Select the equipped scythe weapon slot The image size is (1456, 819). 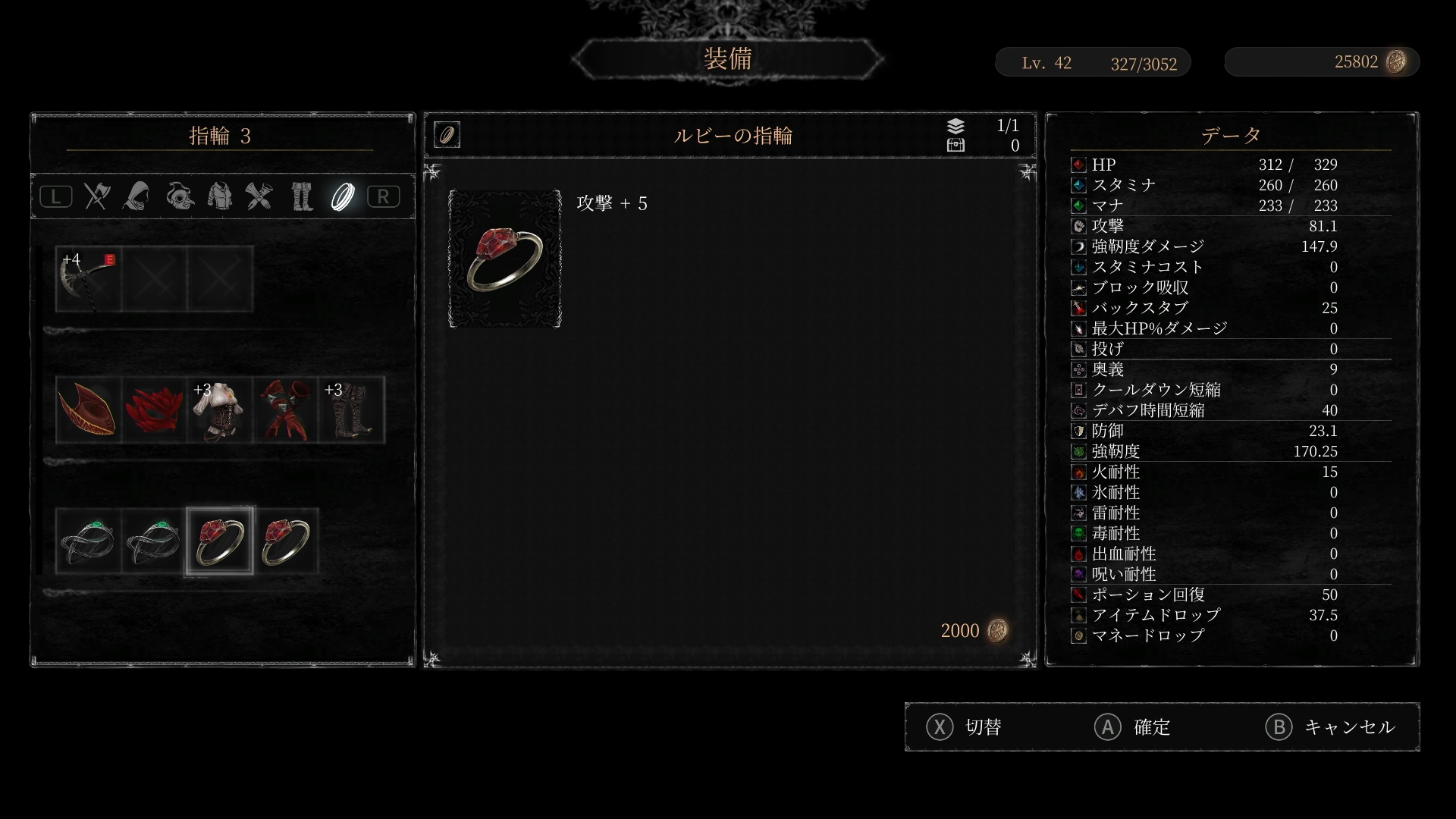[89, 279]
